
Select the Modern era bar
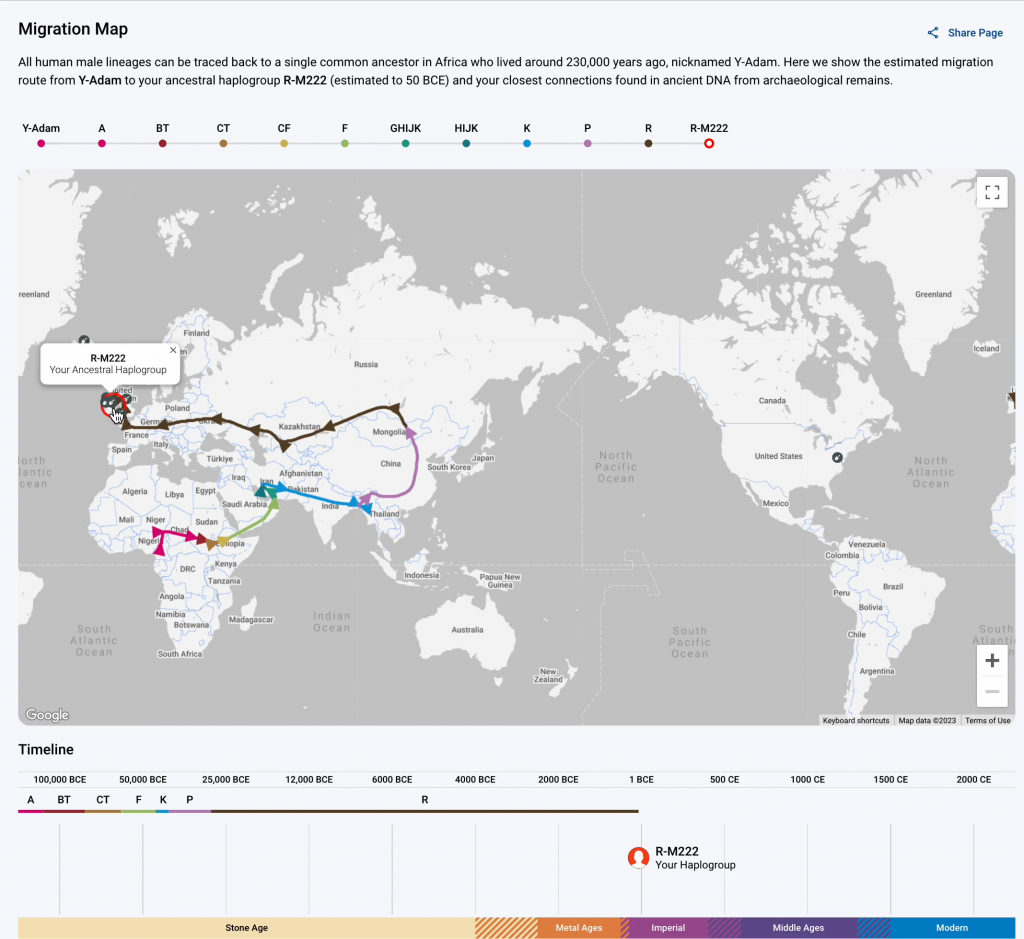point(951,928)
